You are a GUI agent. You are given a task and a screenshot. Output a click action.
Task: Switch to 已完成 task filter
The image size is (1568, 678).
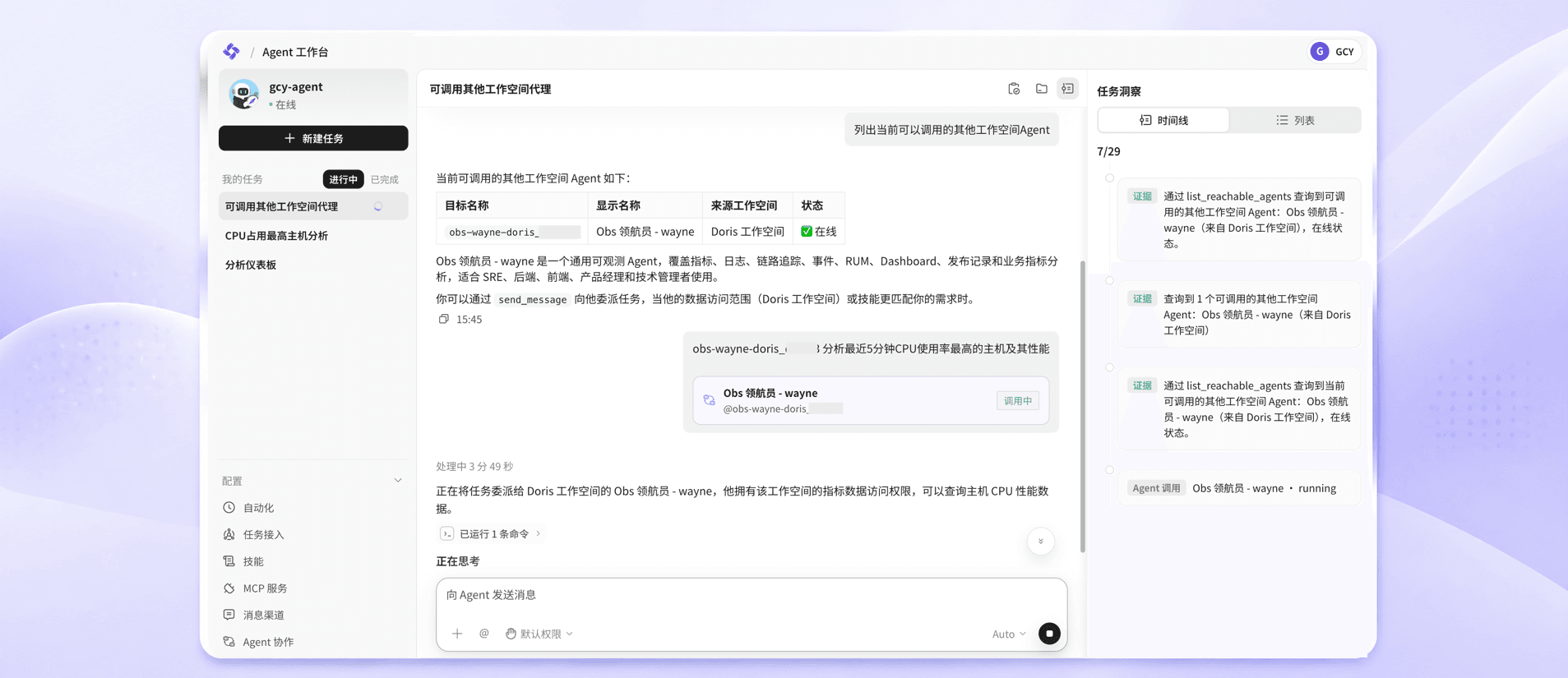pyautogui.click(x=384, y=179)
